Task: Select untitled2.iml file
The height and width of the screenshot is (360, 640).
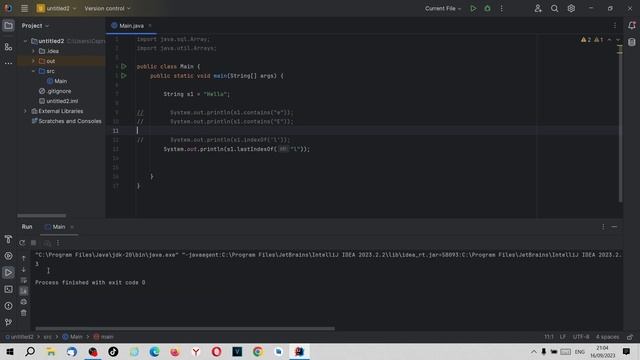Action: 58,101
